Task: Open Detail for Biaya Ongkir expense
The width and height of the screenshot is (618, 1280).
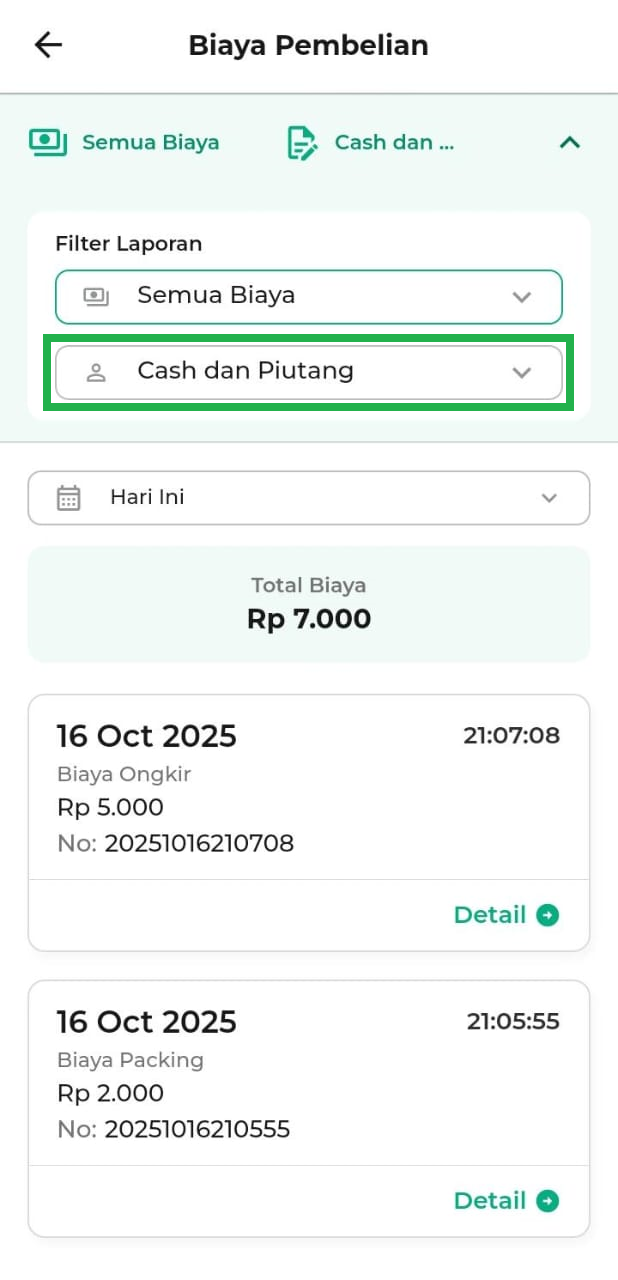Action: click(x=490, y=915)
